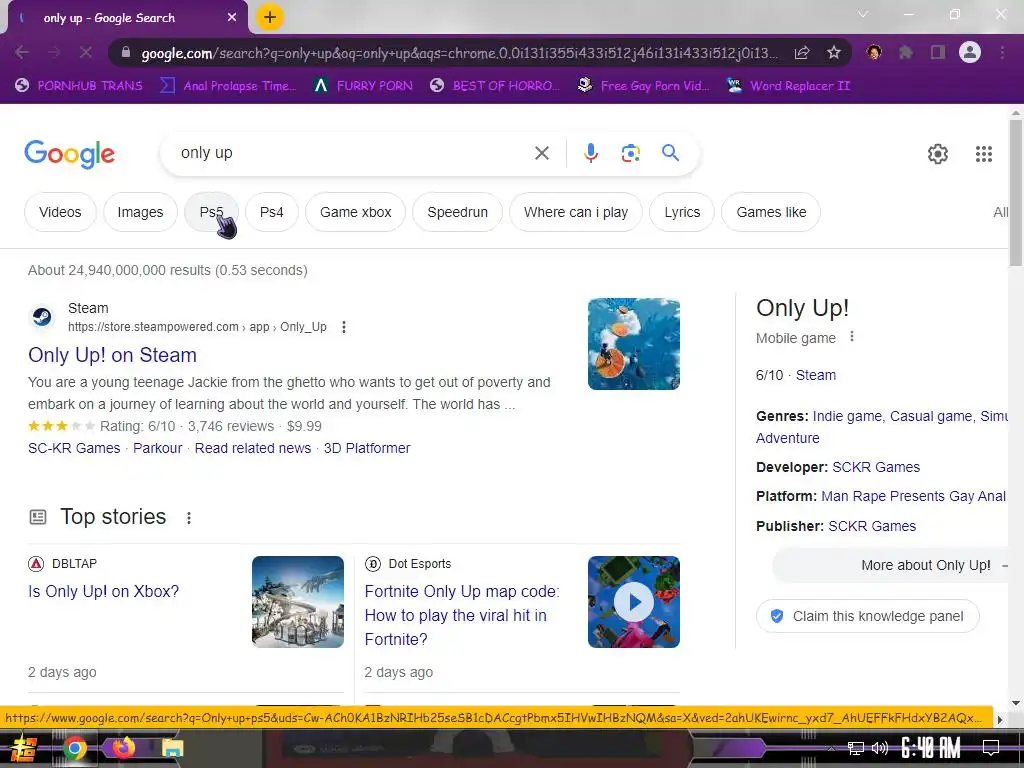Select the Ps4 search chip
Image resolution: width=1024 pixels, height=768 pixels.
click(x=272, y=212)
